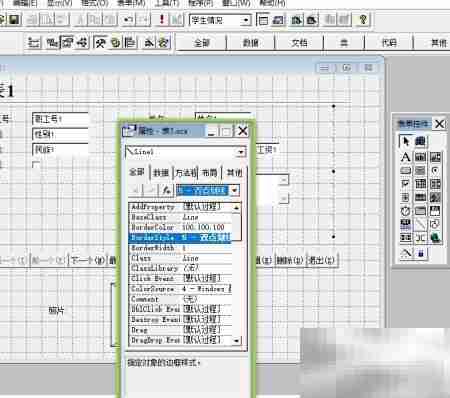The image size is (450, 398).
Task: Select the Timer control tool
Action: (406, 211)
